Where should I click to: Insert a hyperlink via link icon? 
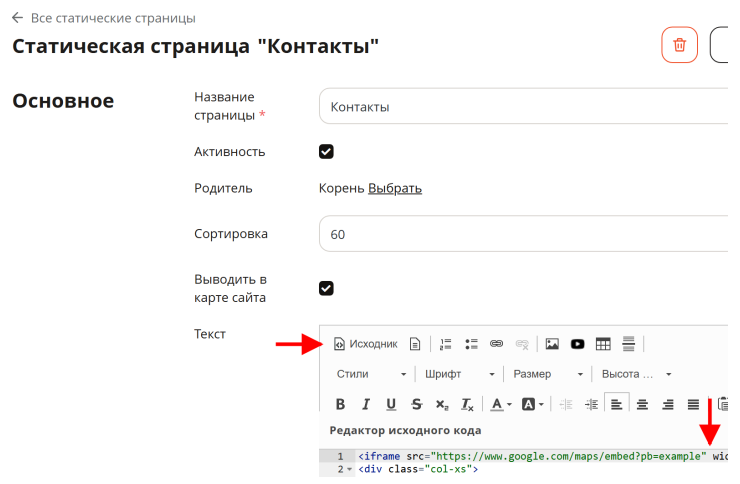496,344
